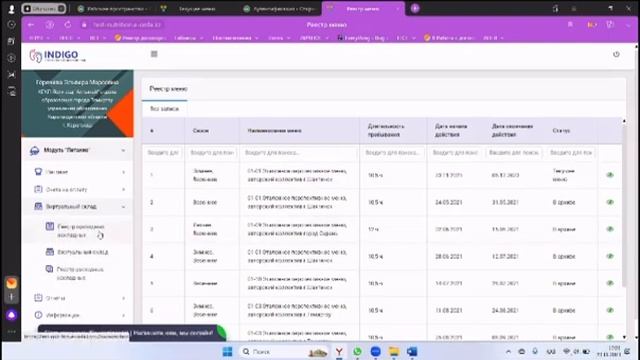Toggle eye icon for menu row 4

[x=610, y=256]
